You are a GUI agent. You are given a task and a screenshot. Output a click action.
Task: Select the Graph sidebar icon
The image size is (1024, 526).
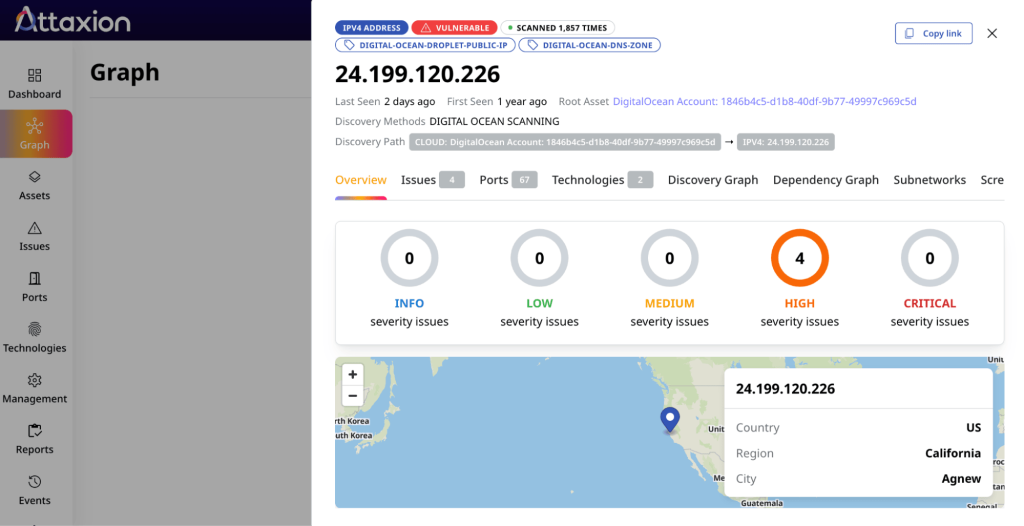tap(35, 125)
